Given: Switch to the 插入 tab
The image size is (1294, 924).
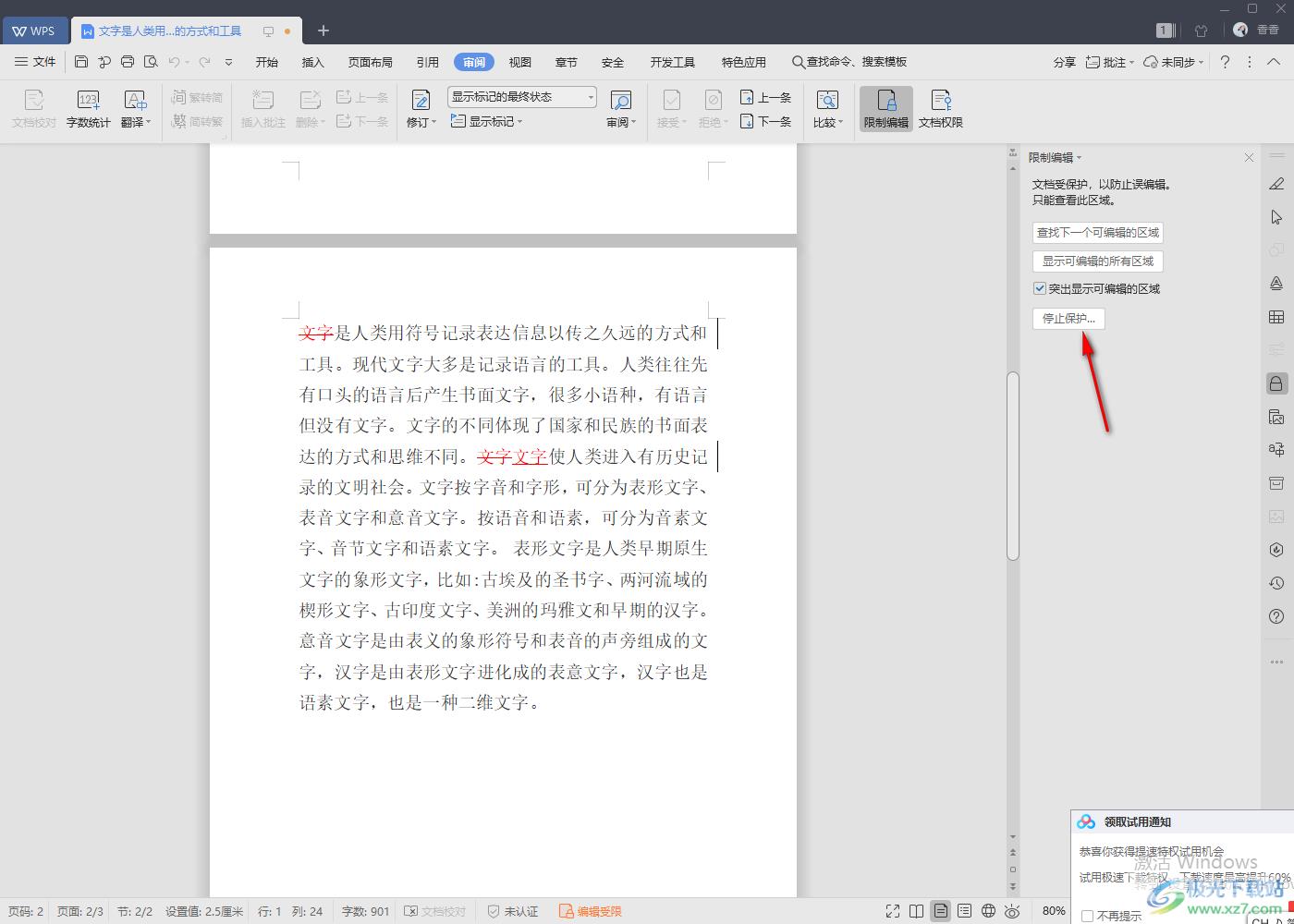Looking at the screenshot, I should point(313,62).
